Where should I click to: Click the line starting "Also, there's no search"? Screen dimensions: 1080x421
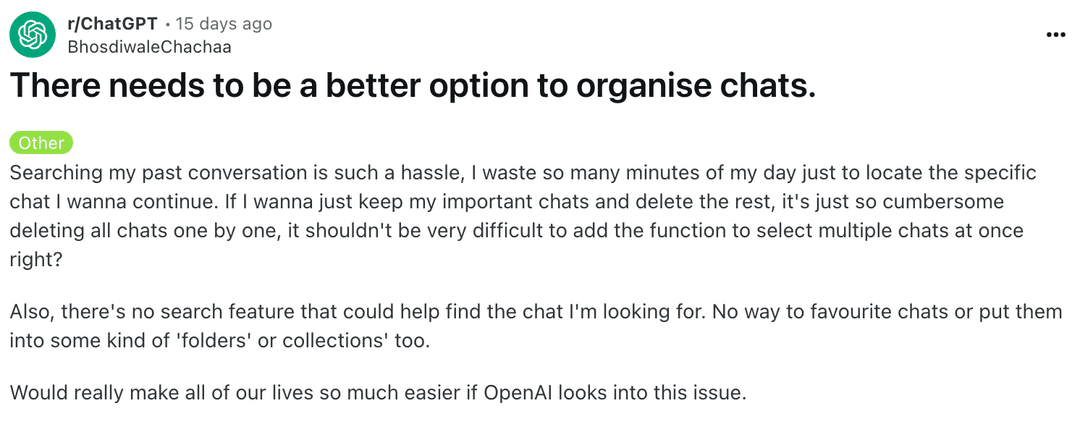coord(536,312)
